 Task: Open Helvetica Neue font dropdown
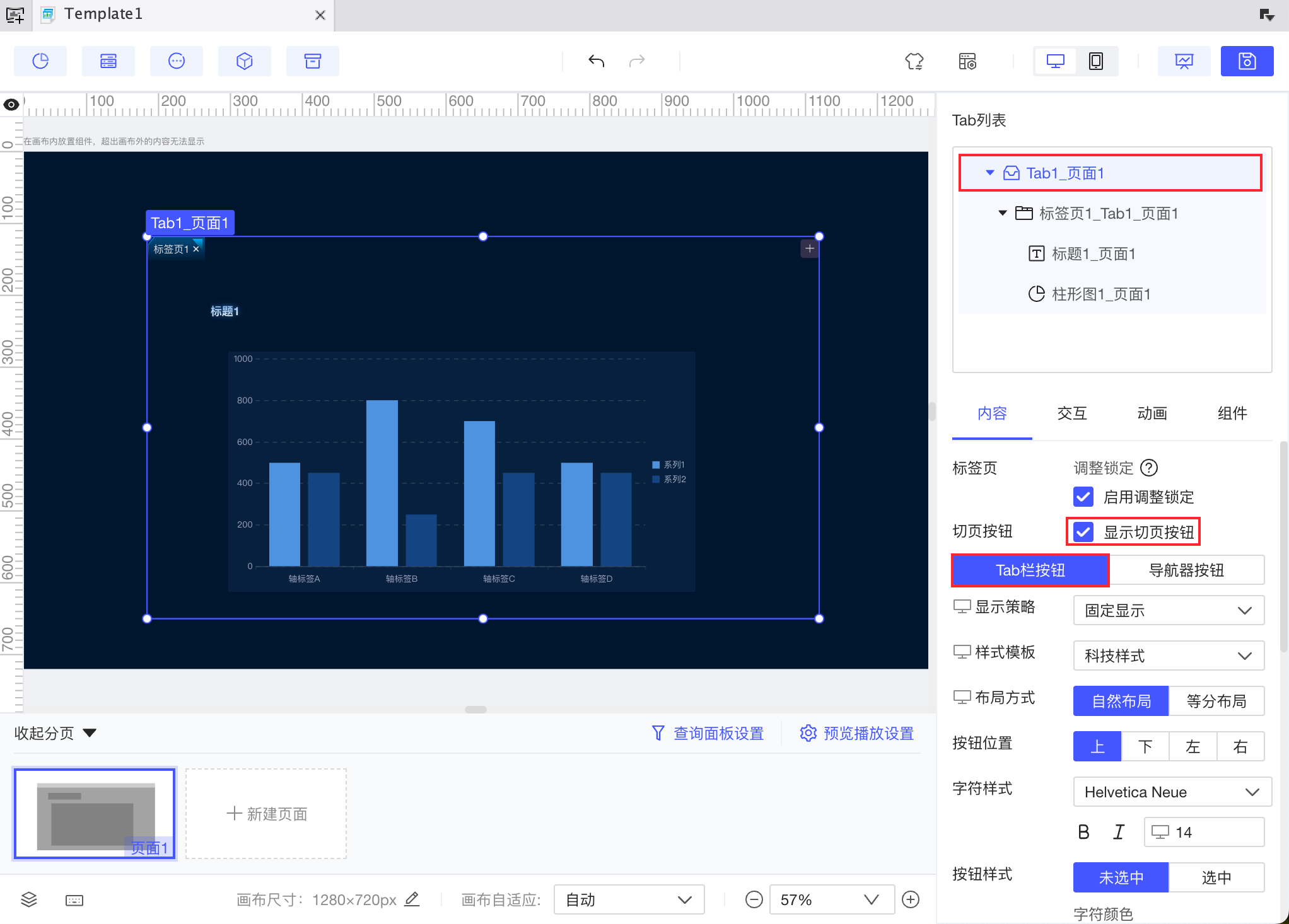(x=1172, y=792)
